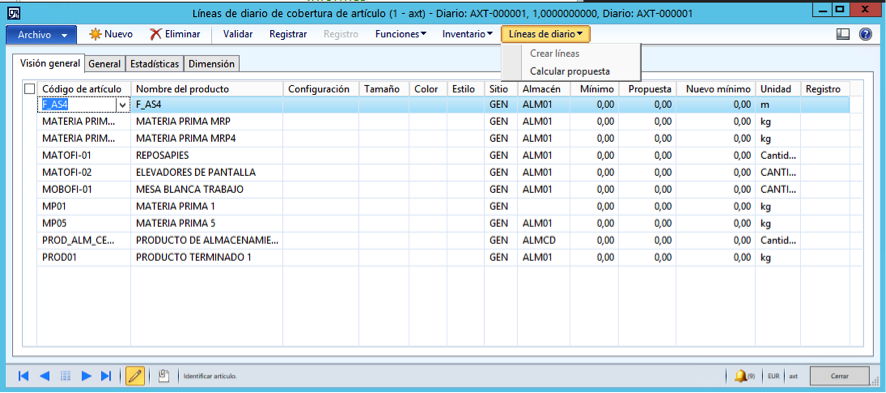The height and width of the screenshot is (393, 886).
Task: Click the MP01 item code cell
Action: tap(84, 206)
